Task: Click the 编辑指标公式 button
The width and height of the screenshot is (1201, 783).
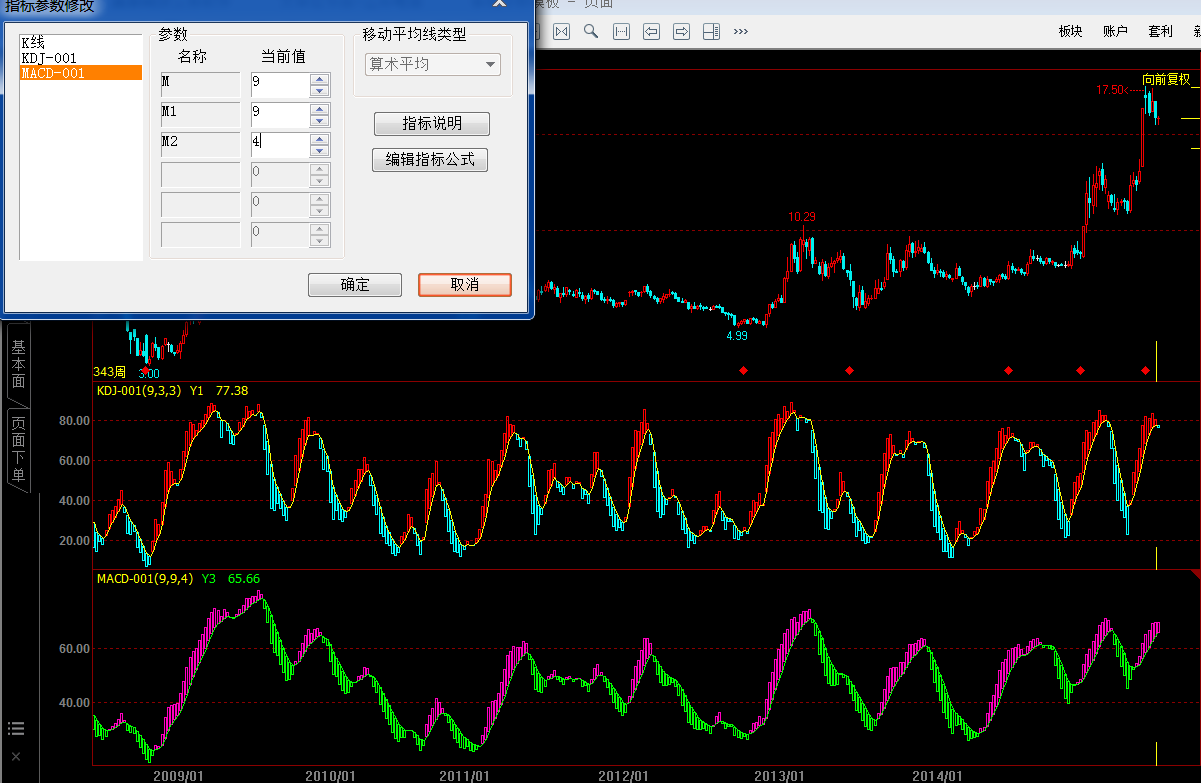Action: (430, 160)
